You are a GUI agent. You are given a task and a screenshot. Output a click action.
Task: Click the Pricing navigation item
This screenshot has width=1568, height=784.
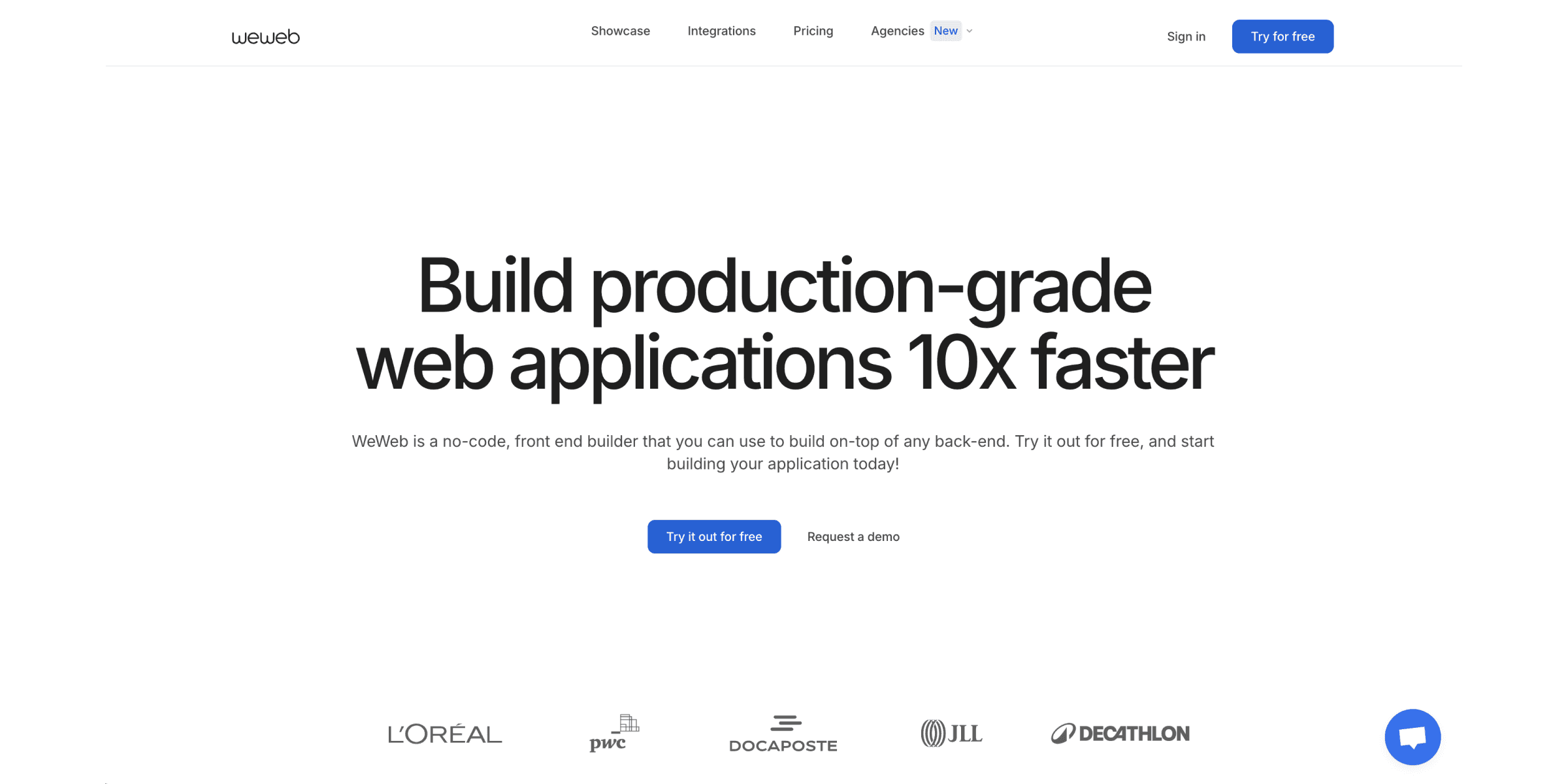click(813, 30)
